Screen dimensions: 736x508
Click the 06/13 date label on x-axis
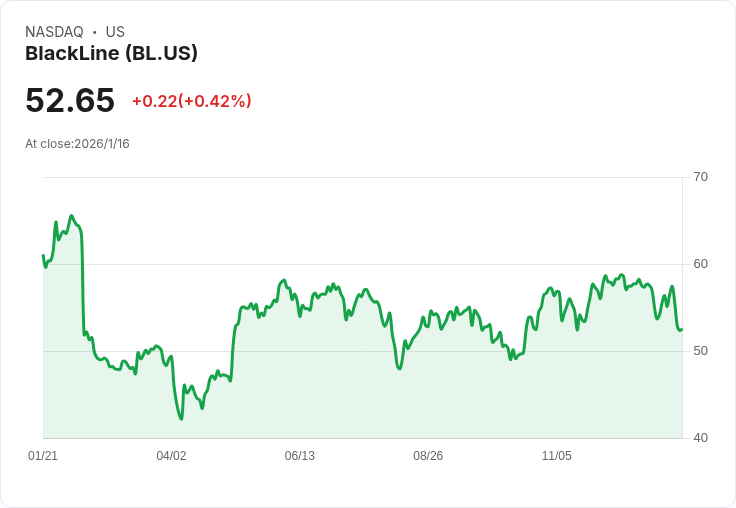(x=299, y=455)
